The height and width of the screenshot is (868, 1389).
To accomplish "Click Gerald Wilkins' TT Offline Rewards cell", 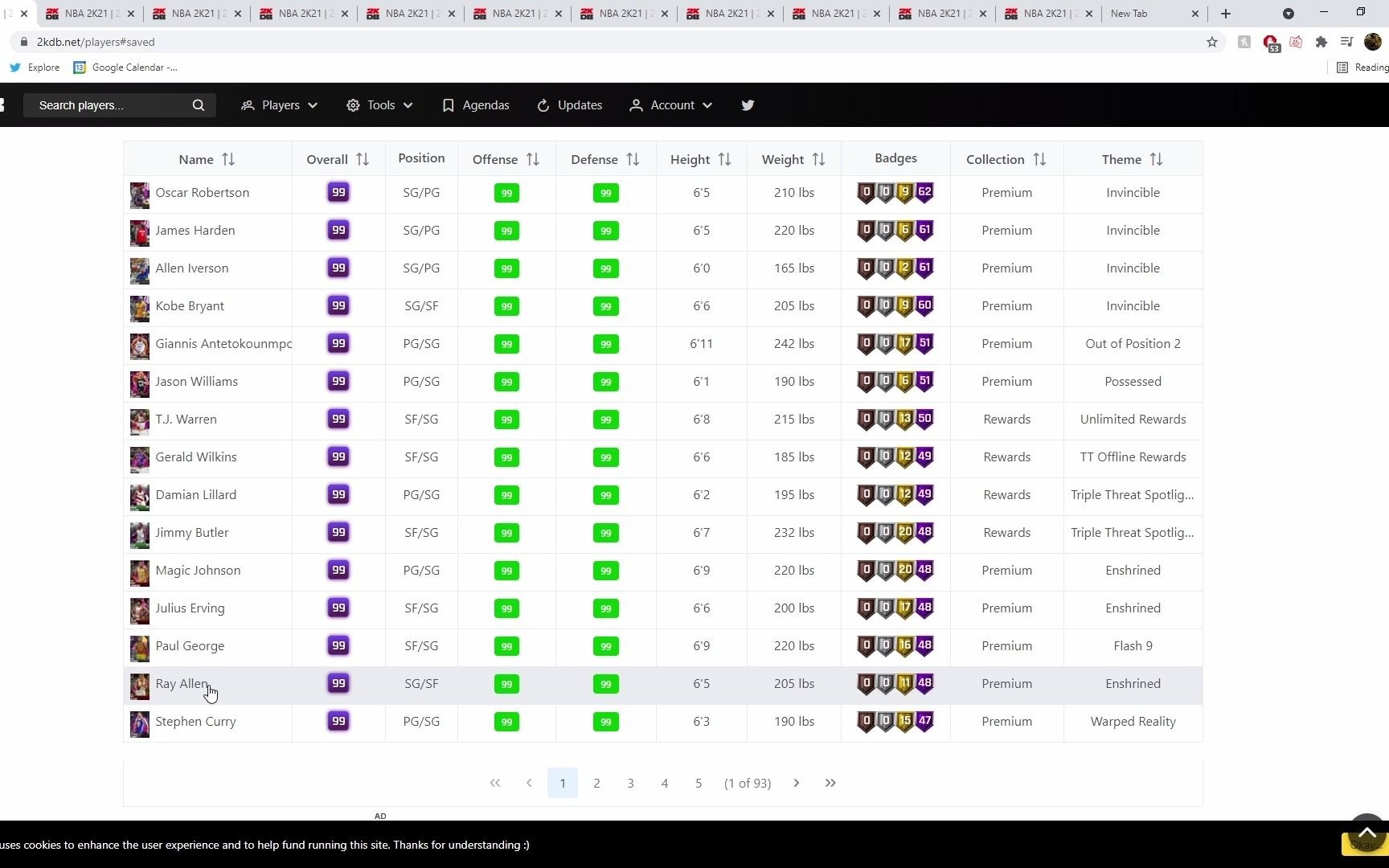I will (1133, 457).
